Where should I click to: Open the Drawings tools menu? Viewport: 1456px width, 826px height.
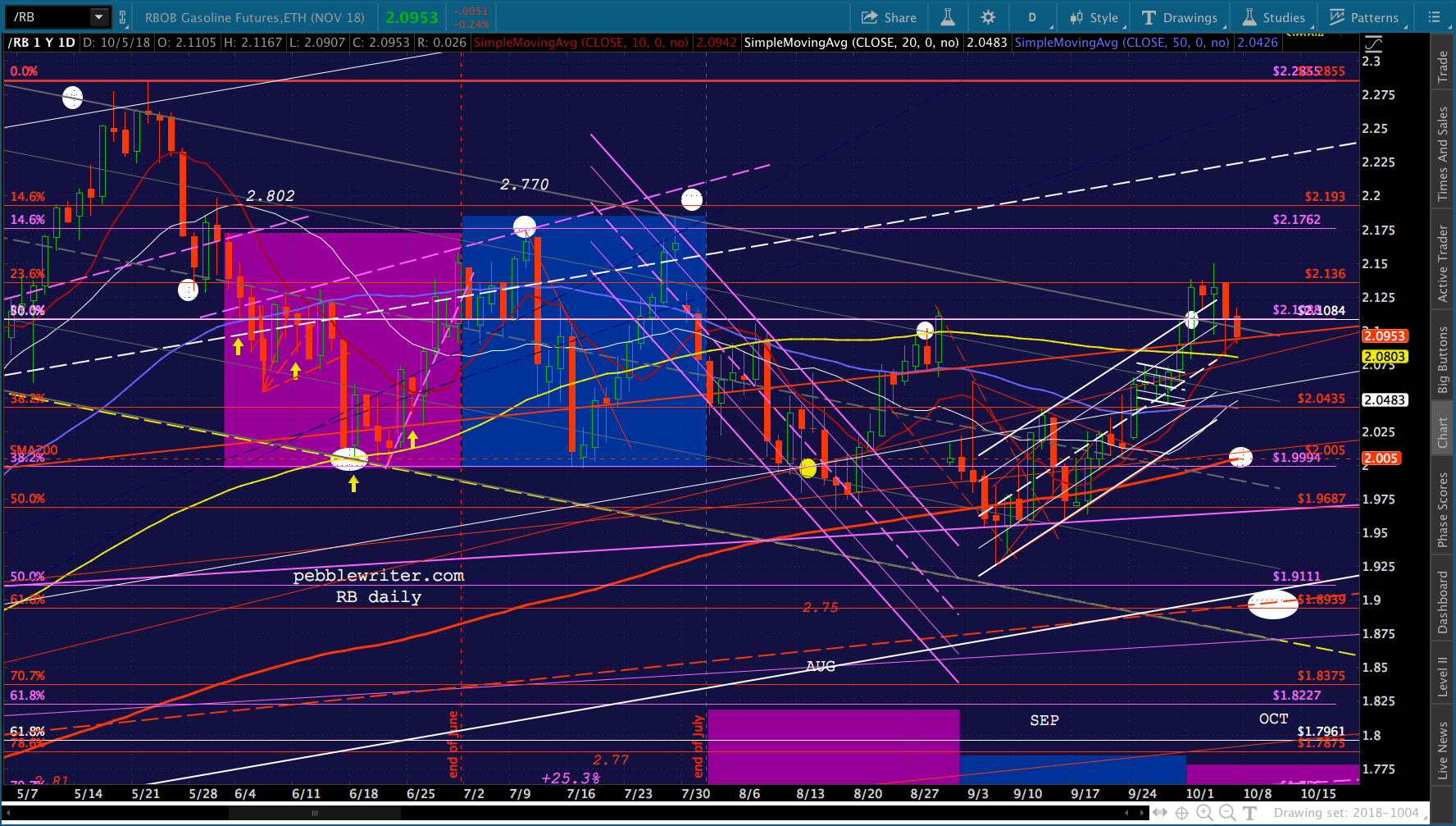point(1180,17)
